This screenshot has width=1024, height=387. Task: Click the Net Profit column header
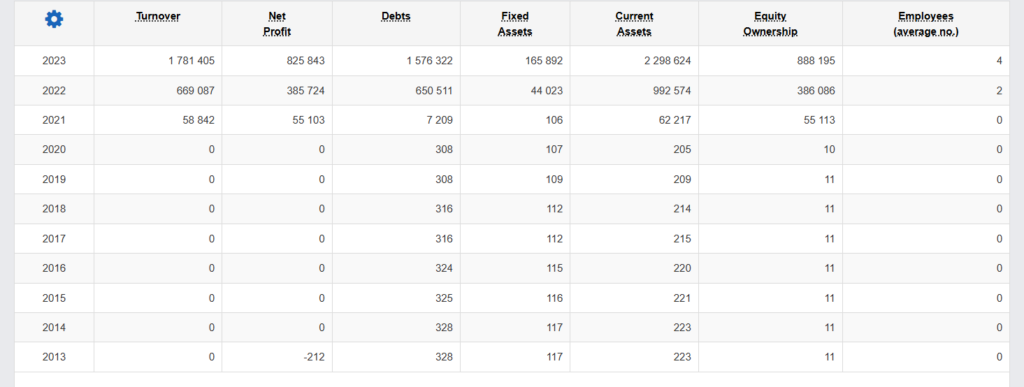point(278,23)
